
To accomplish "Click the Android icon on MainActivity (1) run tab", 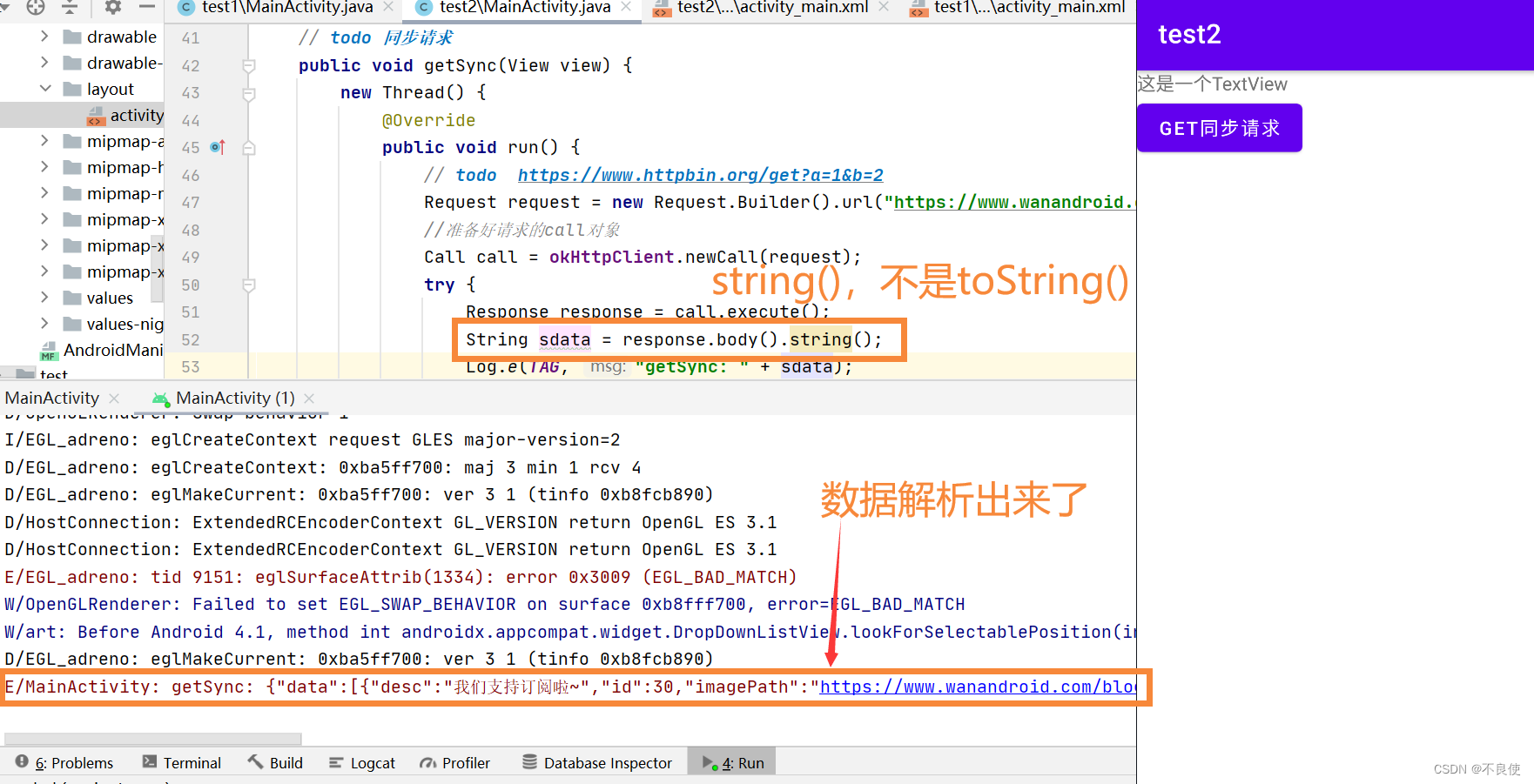I will (x=161, y=399).
